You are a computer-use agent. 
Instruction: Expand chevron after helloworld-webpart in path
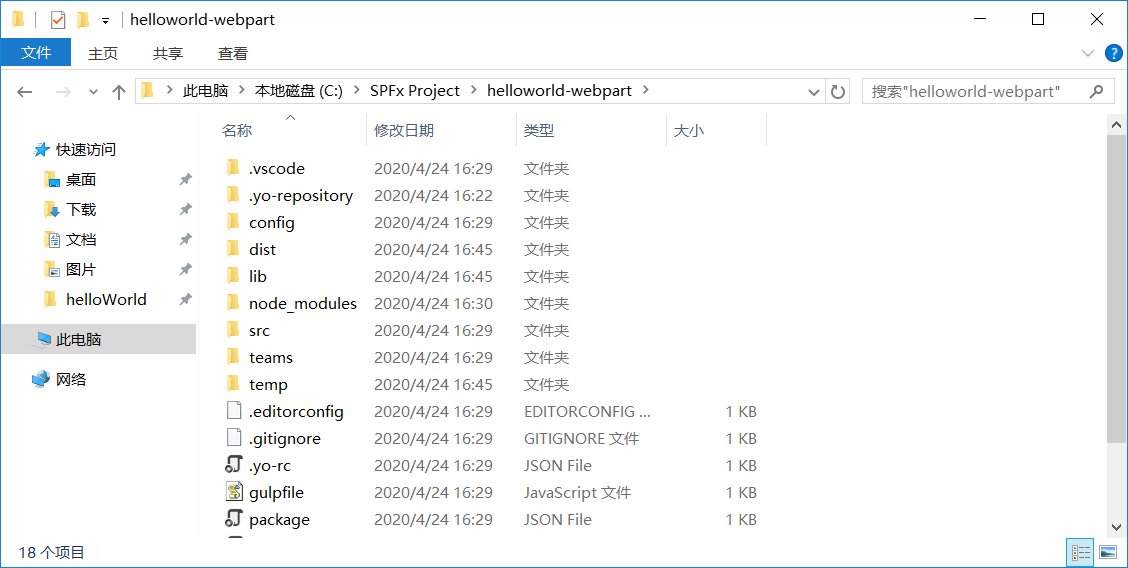645,91
